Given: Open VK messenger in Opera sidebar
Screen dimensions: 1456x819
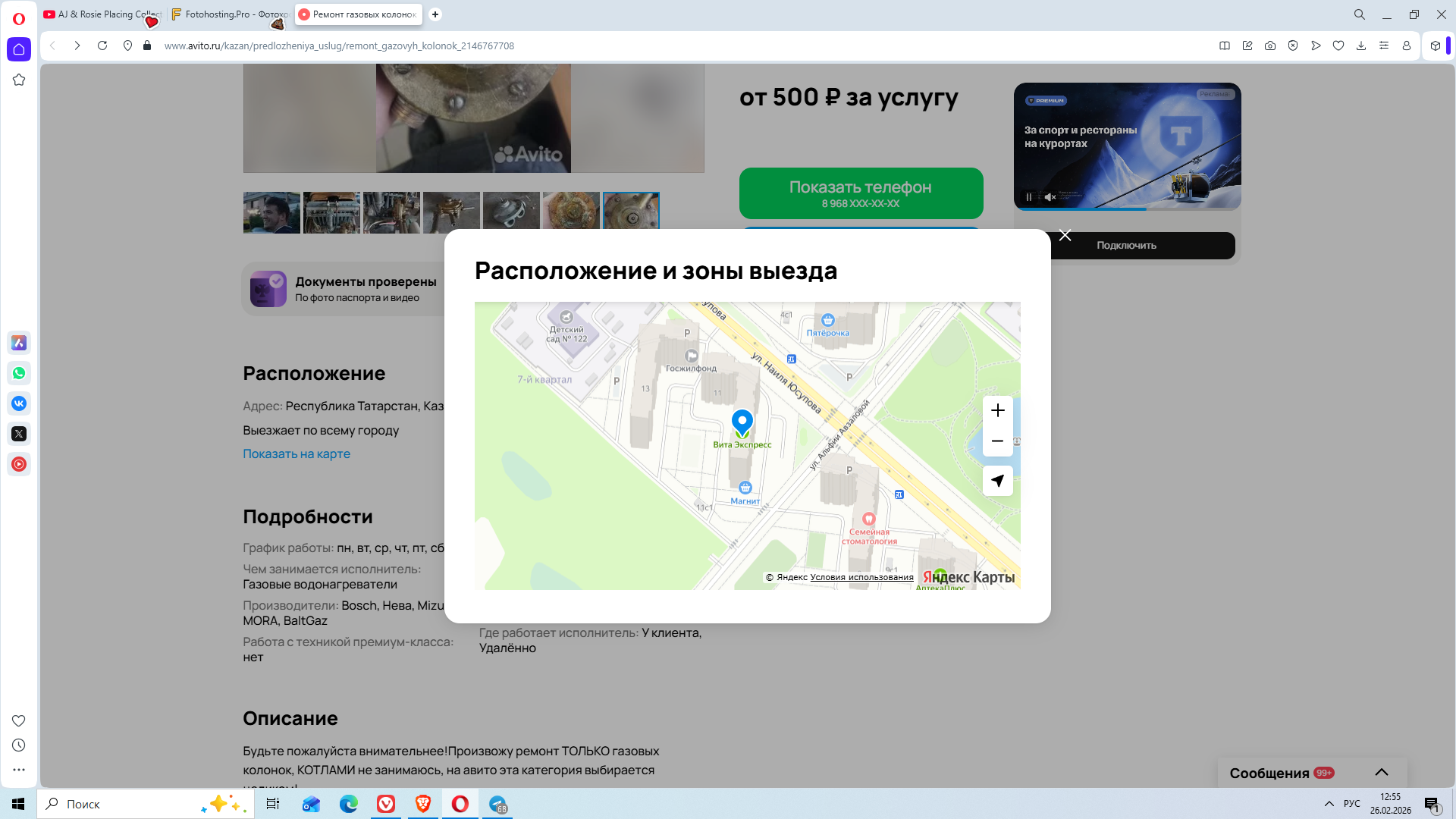Looking at the screenshot, I should (x=19, y=403).
